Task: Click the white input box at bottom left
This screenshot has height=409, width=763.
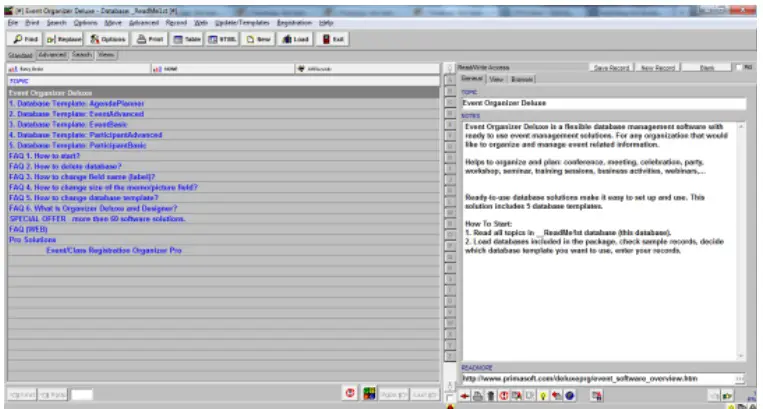Action: [x=82, y=394]
